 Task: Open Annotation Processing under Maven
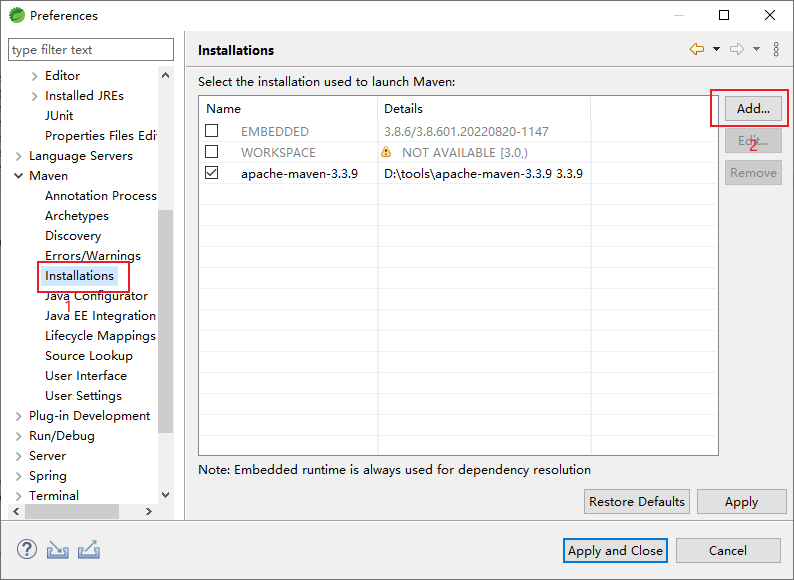tap(101, 196)
